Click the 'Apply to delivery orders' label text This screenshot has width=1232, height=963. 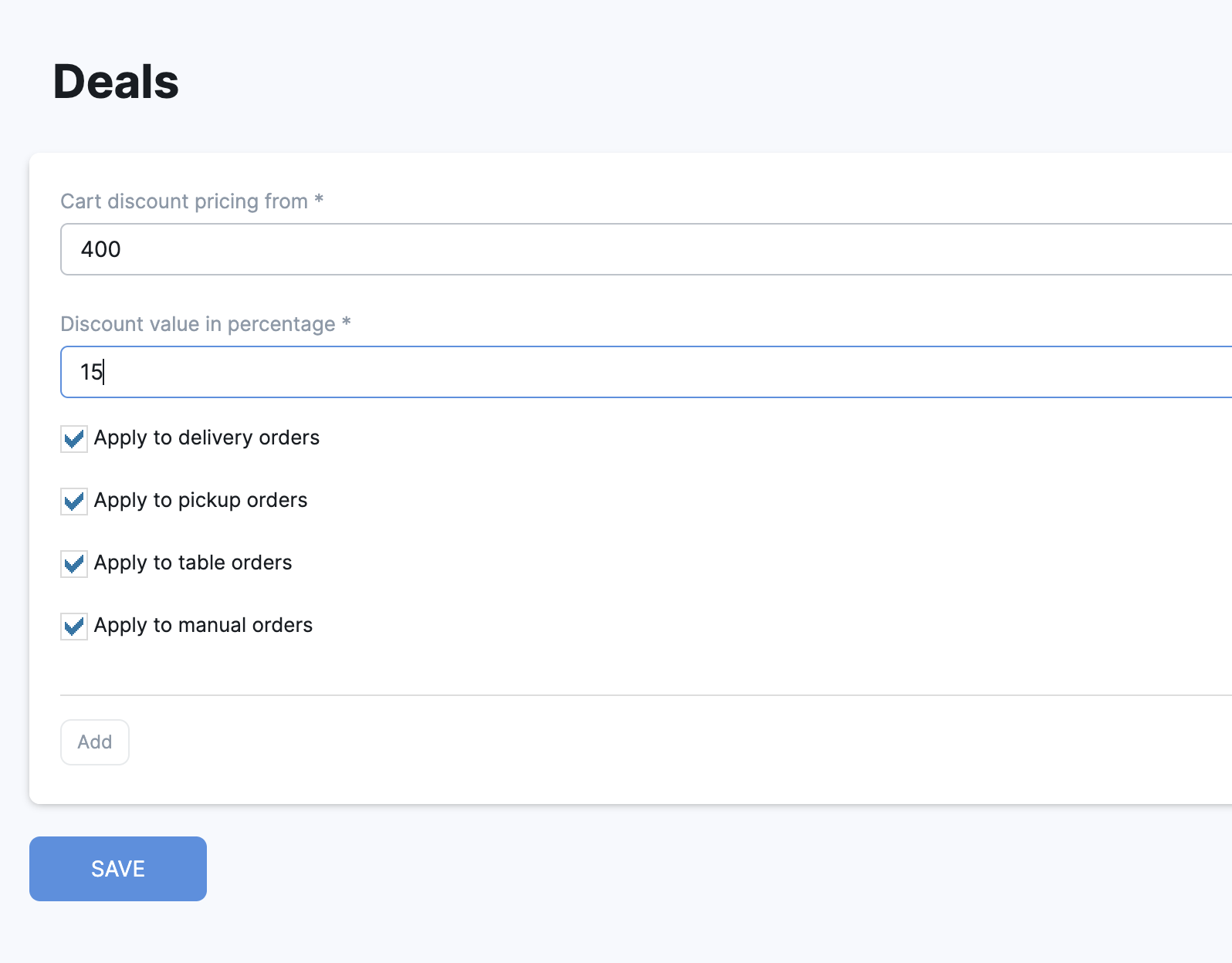click(x=206, y=438)
